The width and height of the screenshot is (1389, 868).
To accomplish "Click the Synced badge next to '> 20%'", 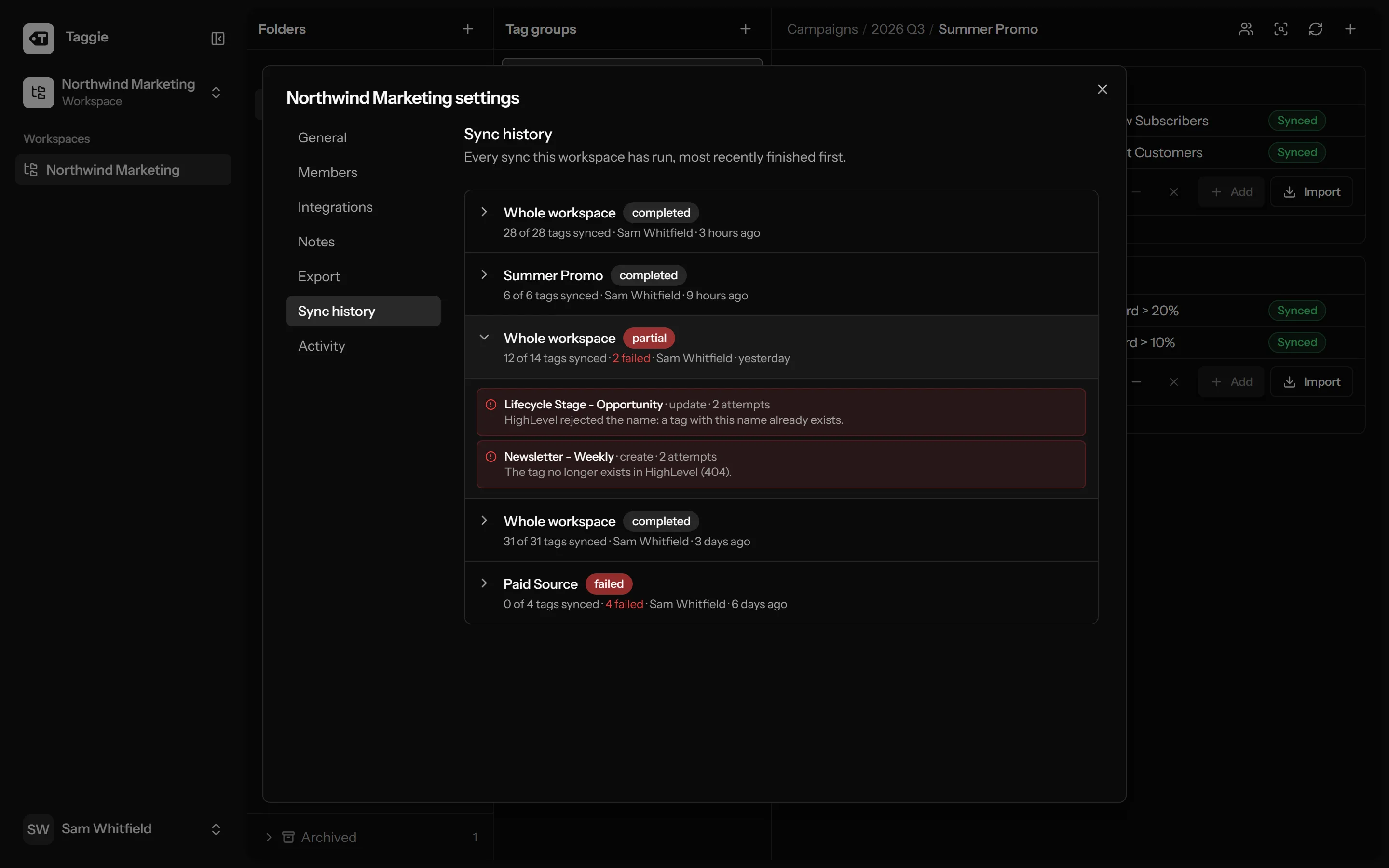I will click(1297, 311).
